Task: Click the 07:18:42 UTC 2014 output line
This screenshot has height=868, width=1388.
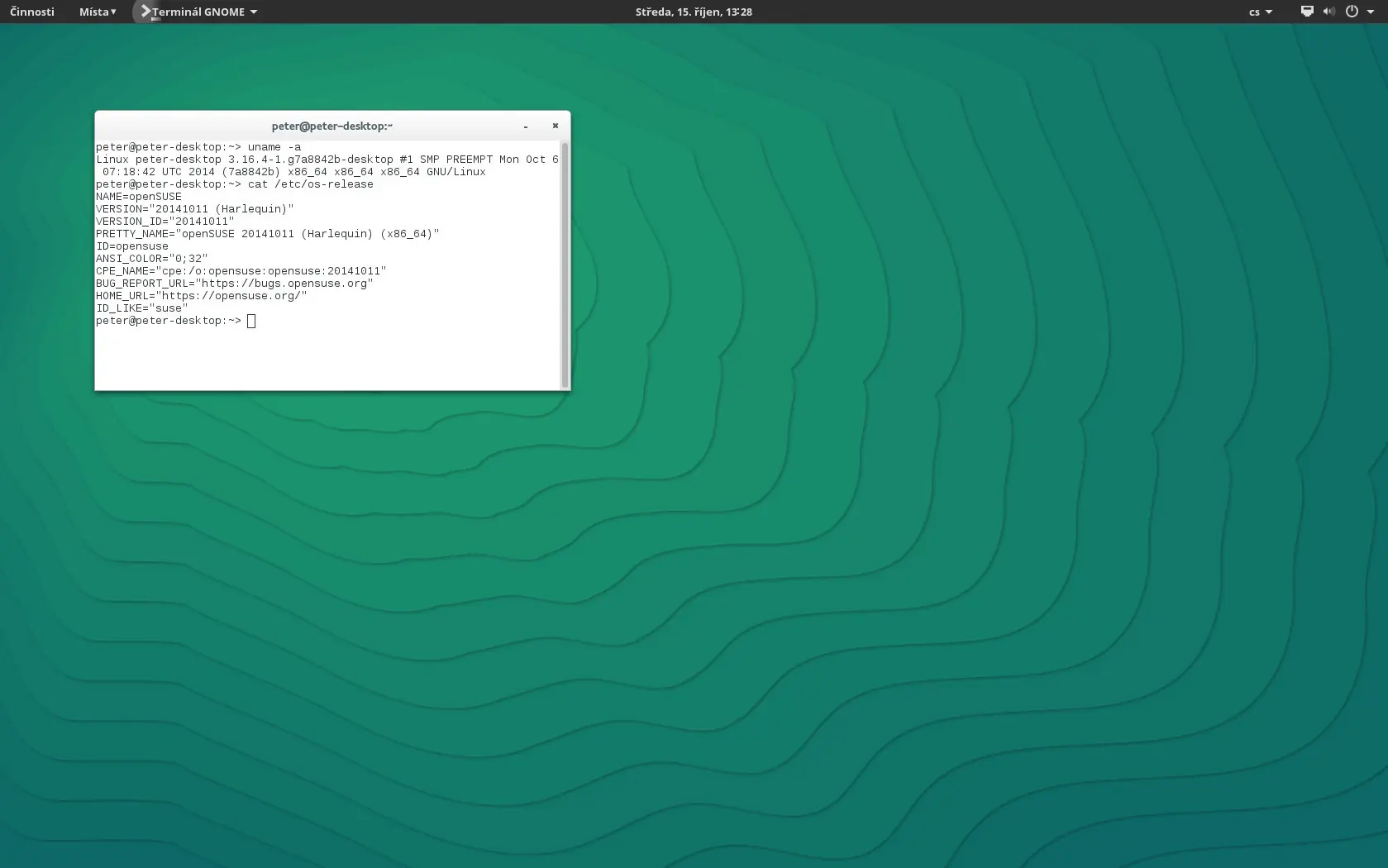Action: pos(294,172)
